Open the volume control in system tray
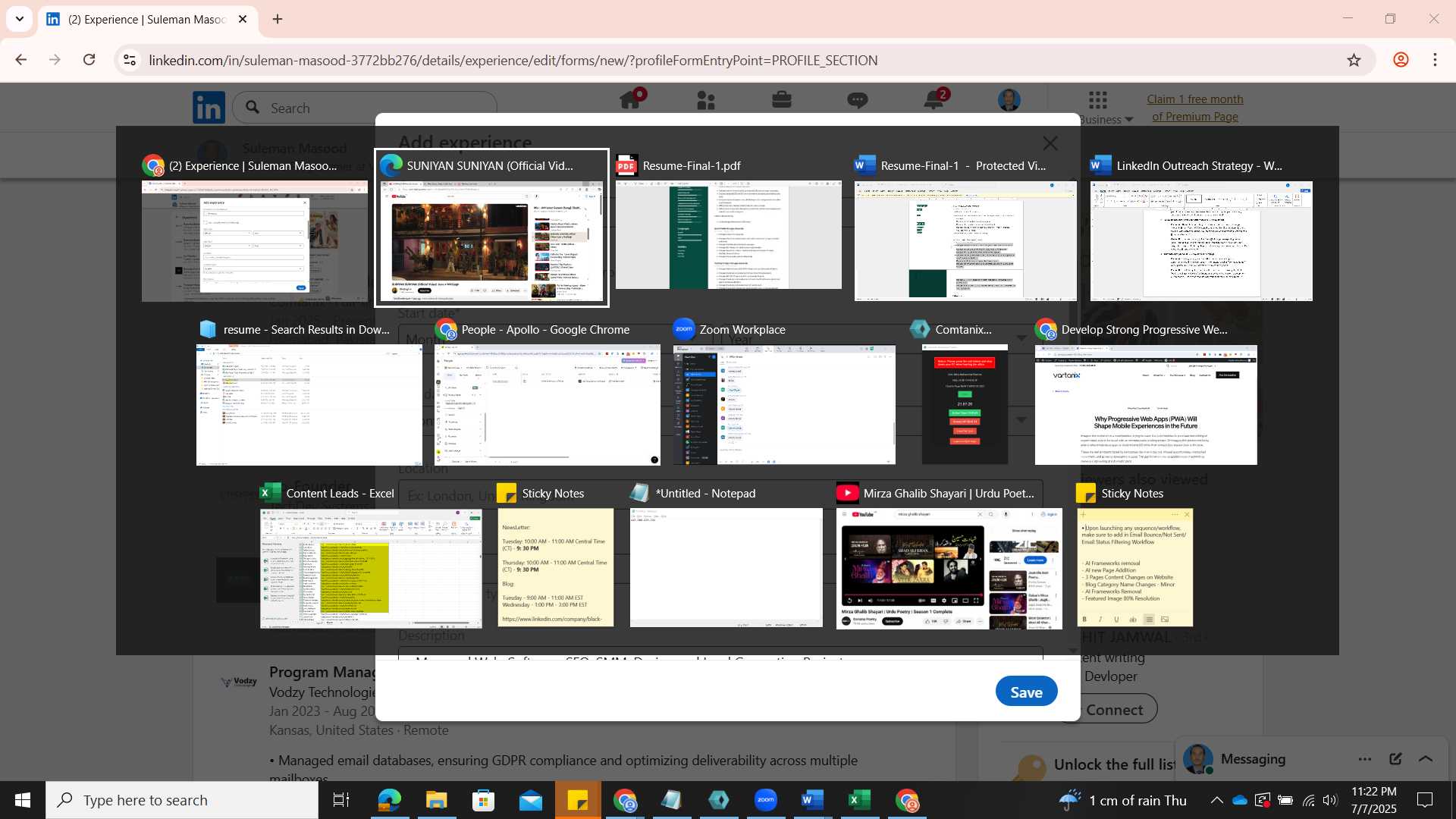This screenshot has width=1456, height=819. tap(1331, 800)
